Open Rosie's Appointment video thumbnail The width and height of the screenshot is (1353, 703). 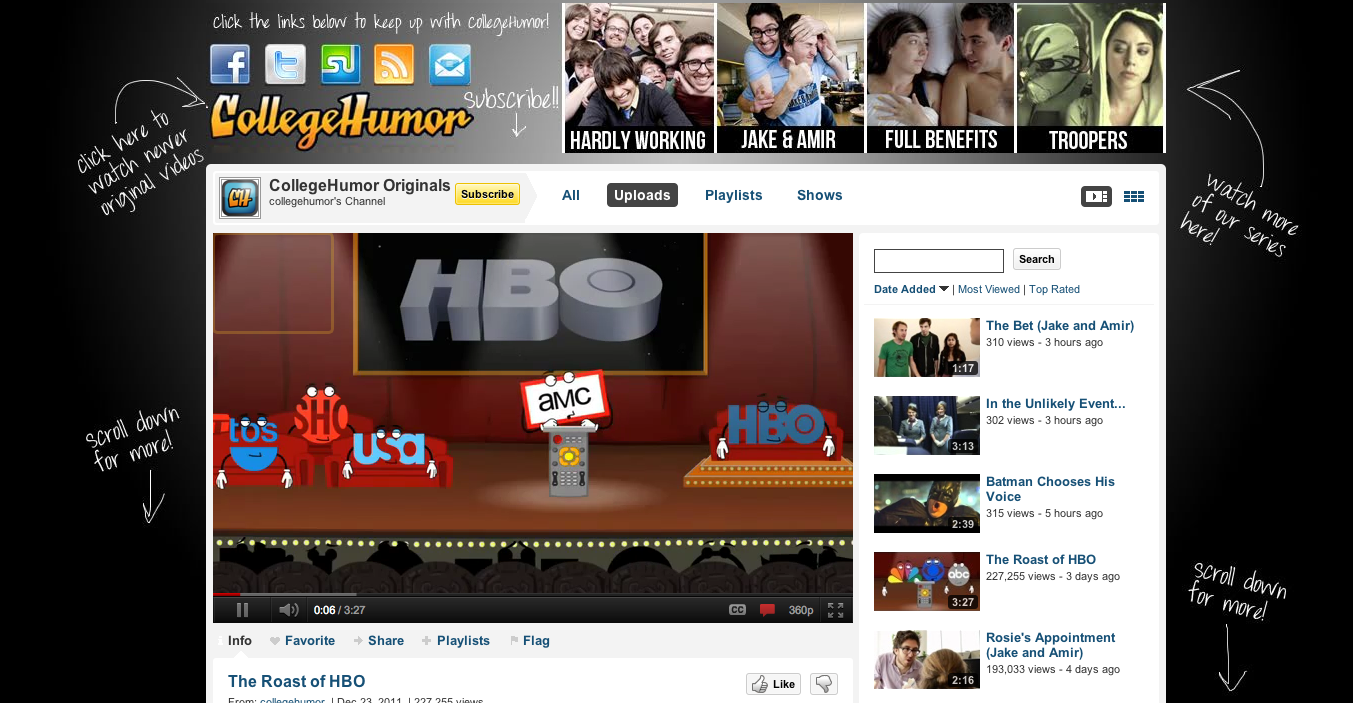pos(927,659)
